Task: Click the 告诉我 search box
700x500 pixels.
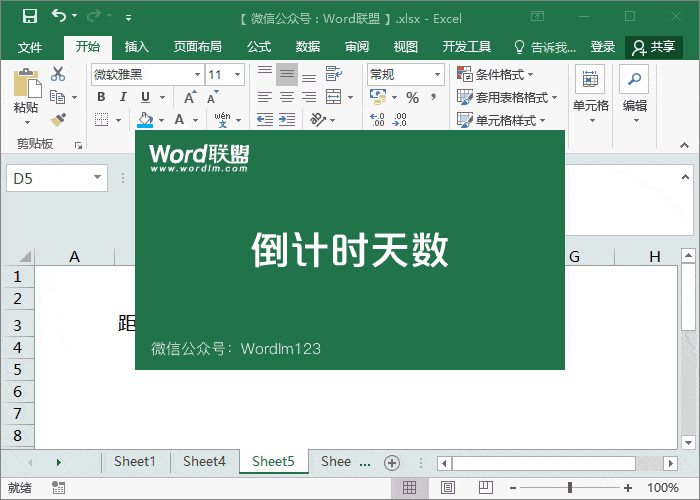Action: (545, 47)
